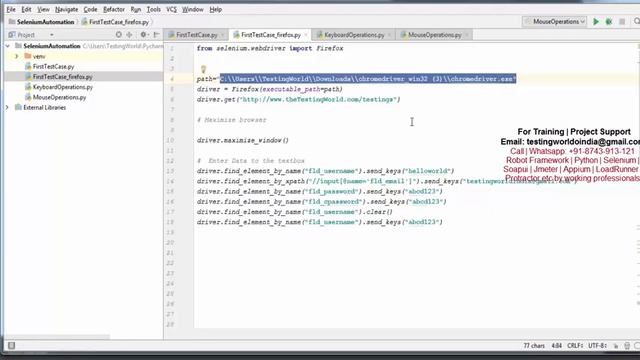Expand the External Libraries arrow
This screenshot has height=360, width=640.
coord(7,107)
